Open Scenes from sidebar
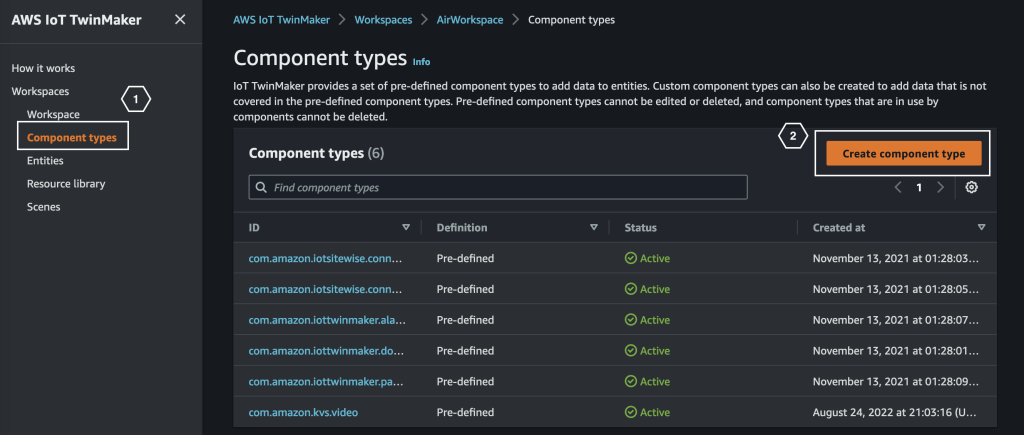 [44, 207]
